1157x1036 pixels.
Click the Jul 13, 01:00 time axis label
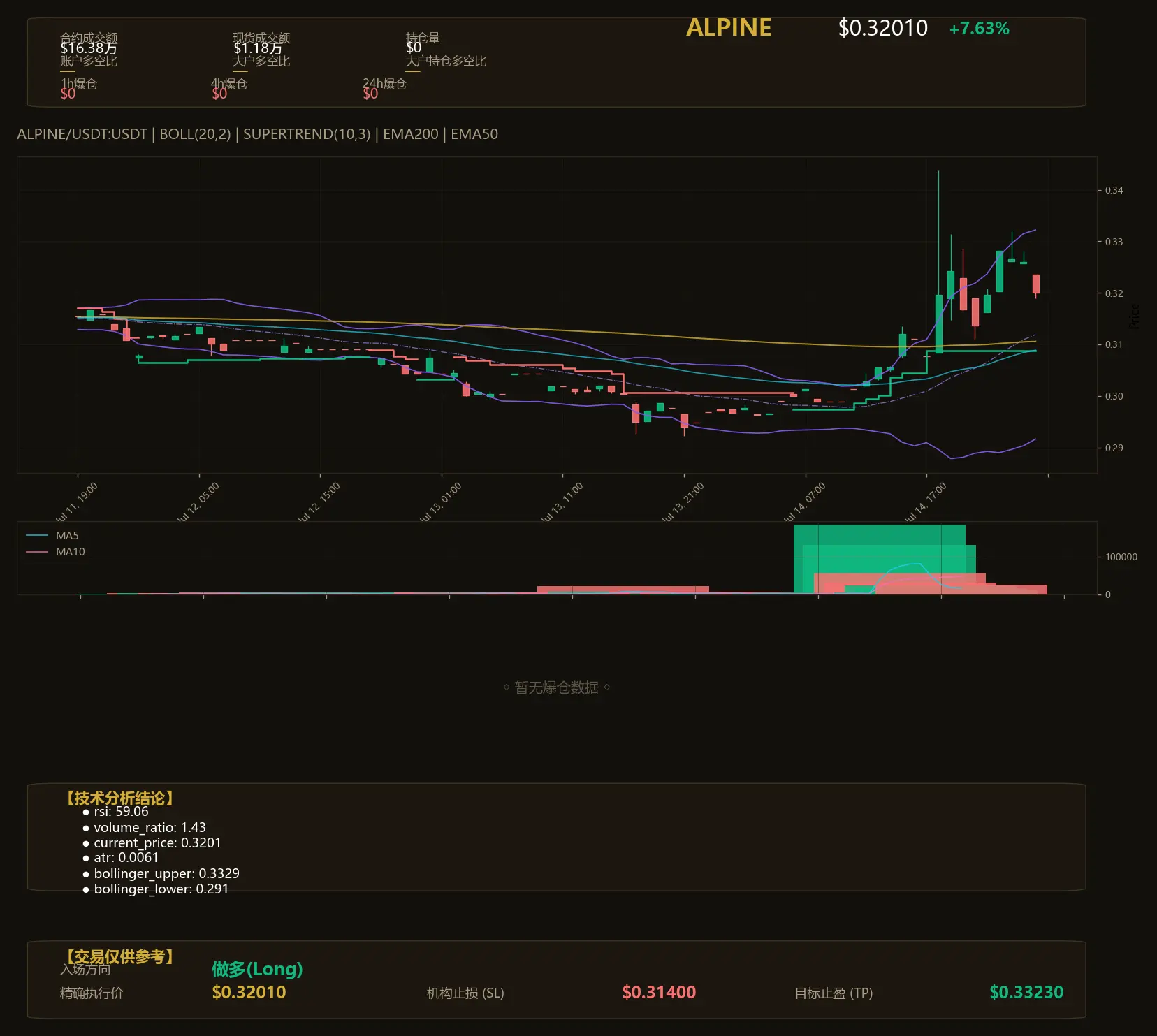441,502
